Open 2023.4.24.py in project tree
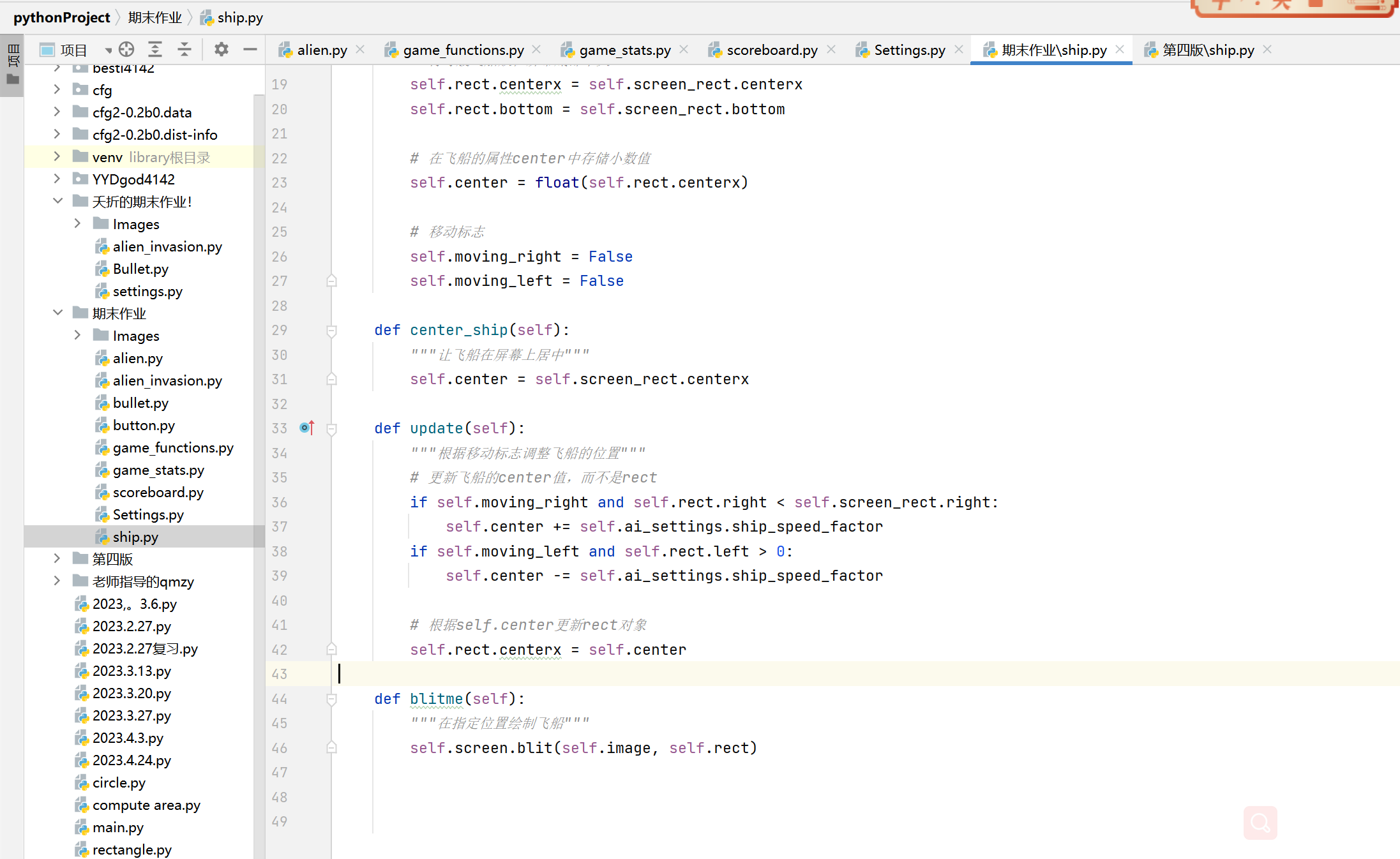Screen dimensions: 1400x859 132,760
